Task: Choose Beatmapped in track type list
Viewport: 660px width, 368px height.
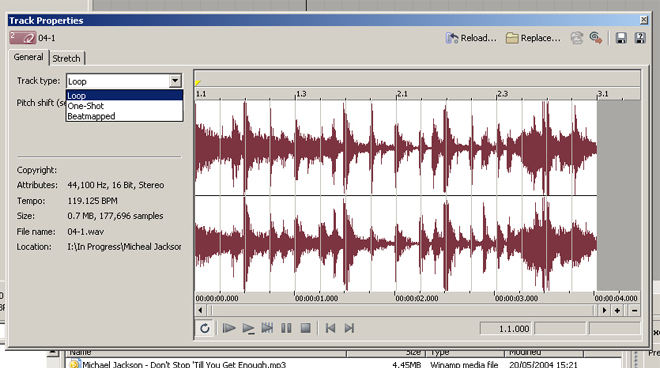Action: 124,116
